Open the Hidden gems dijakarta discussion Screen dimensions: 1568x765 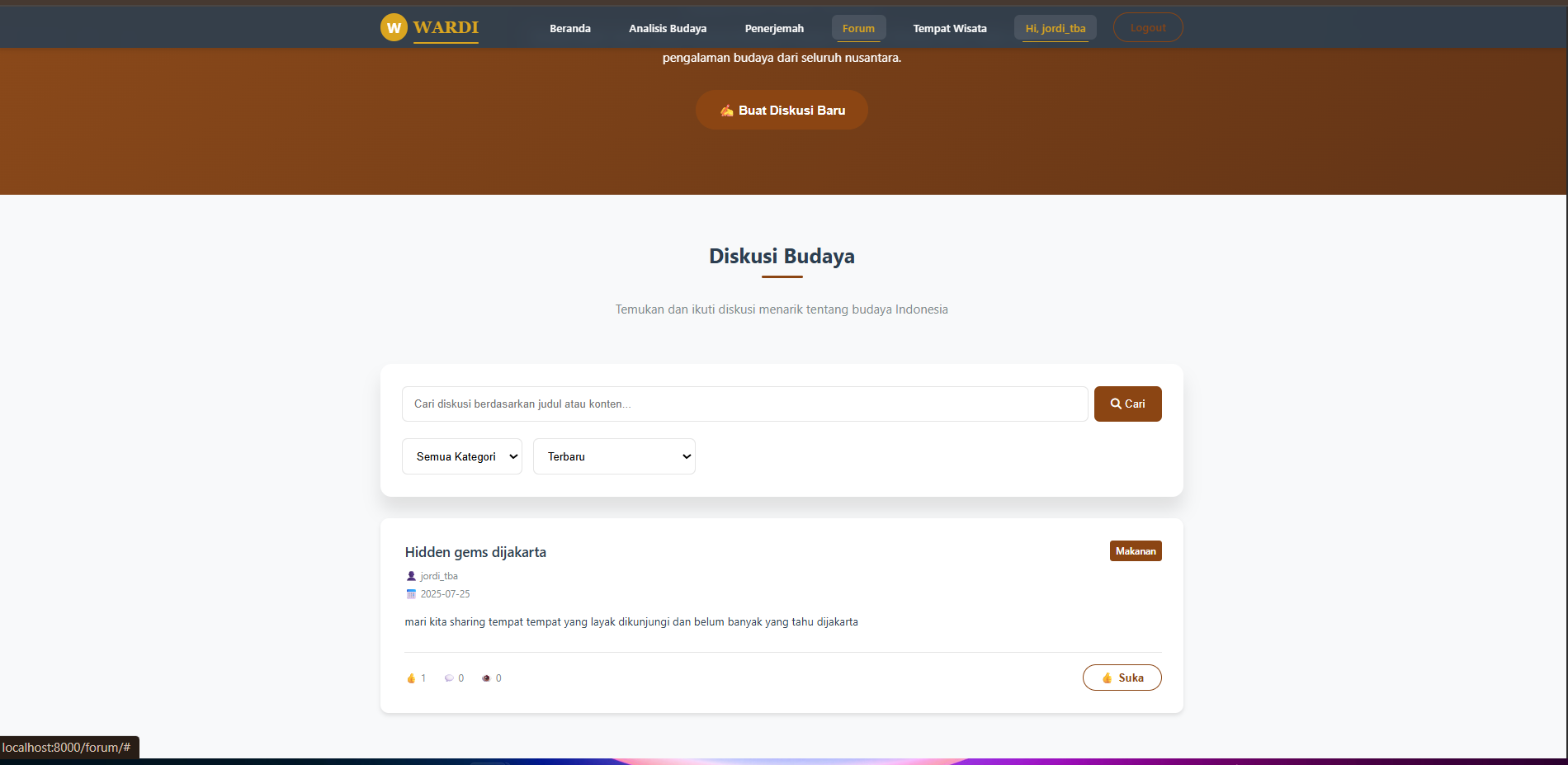click(475, 552)
